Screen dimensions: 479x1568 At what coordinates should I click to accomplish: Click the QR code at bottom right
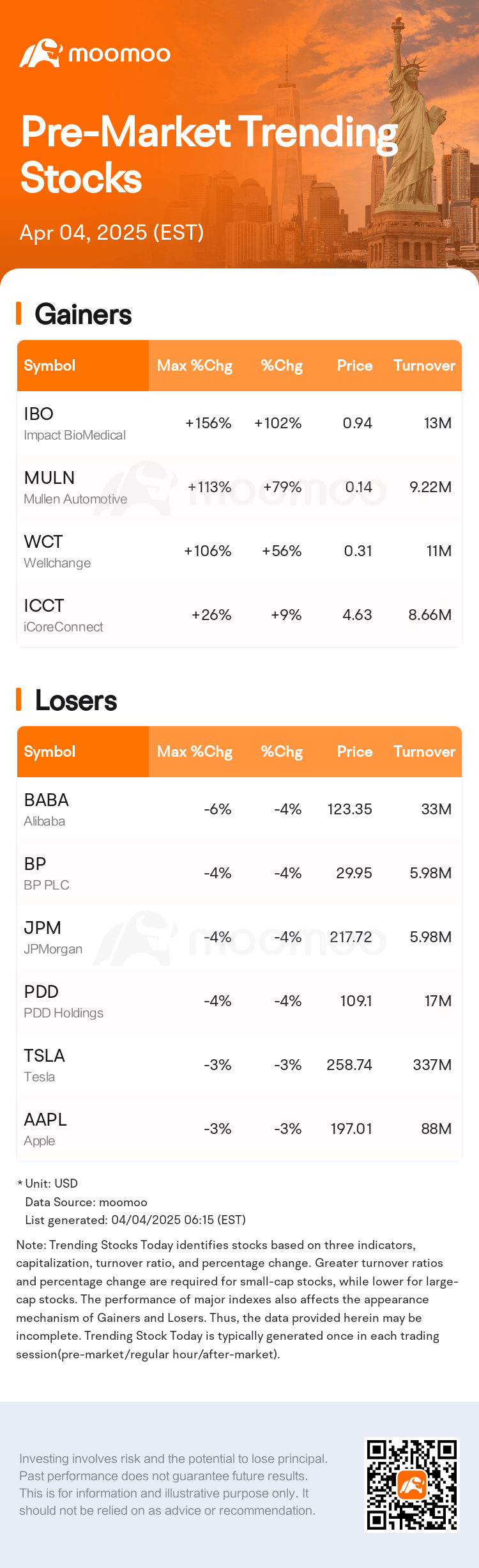coord(411,1484)
